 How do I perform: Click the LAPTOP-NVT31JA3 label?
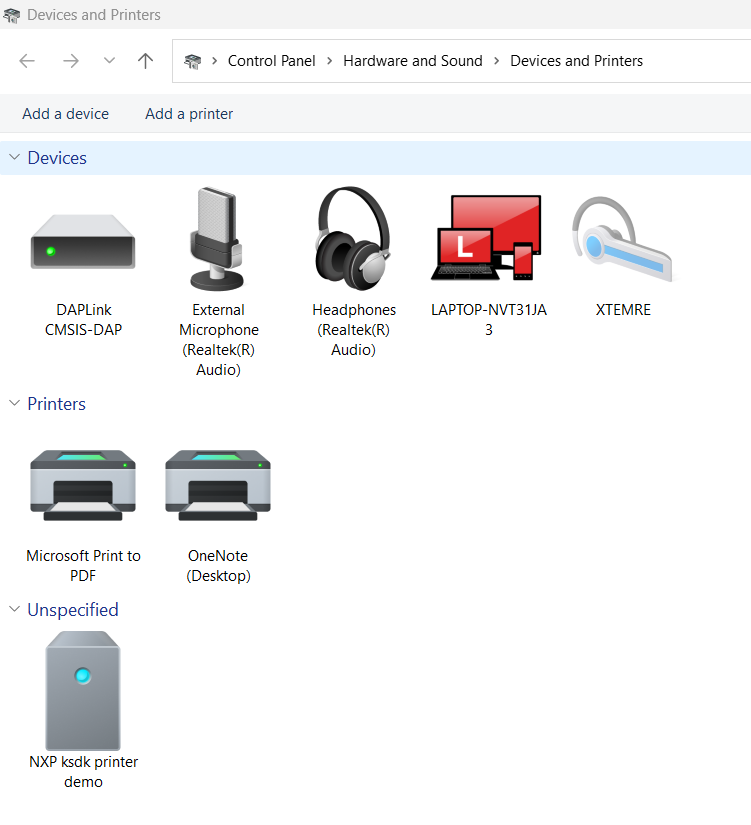coord(488,320)
